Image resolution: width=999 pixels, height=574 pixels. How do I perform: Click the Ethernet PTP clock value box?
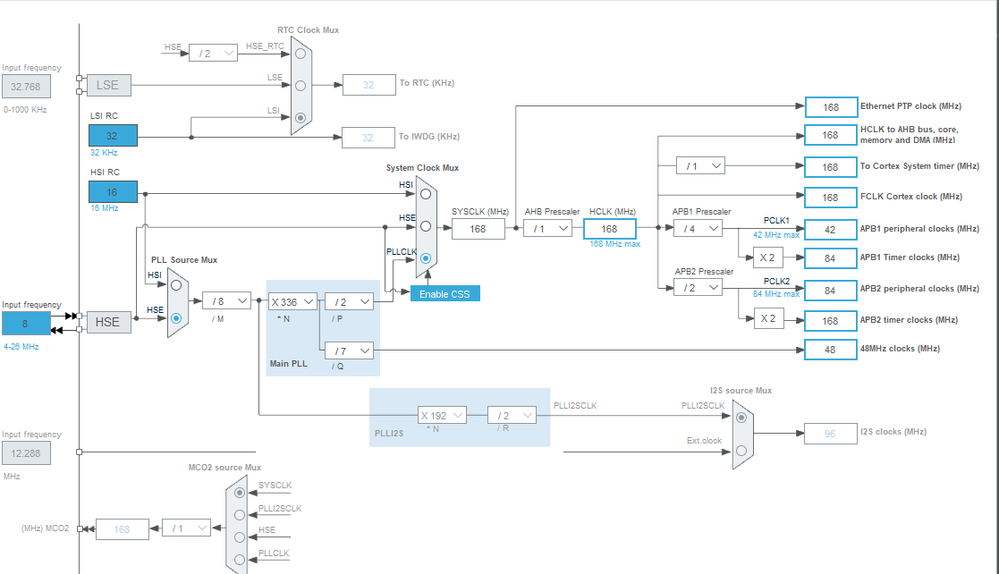831,107
